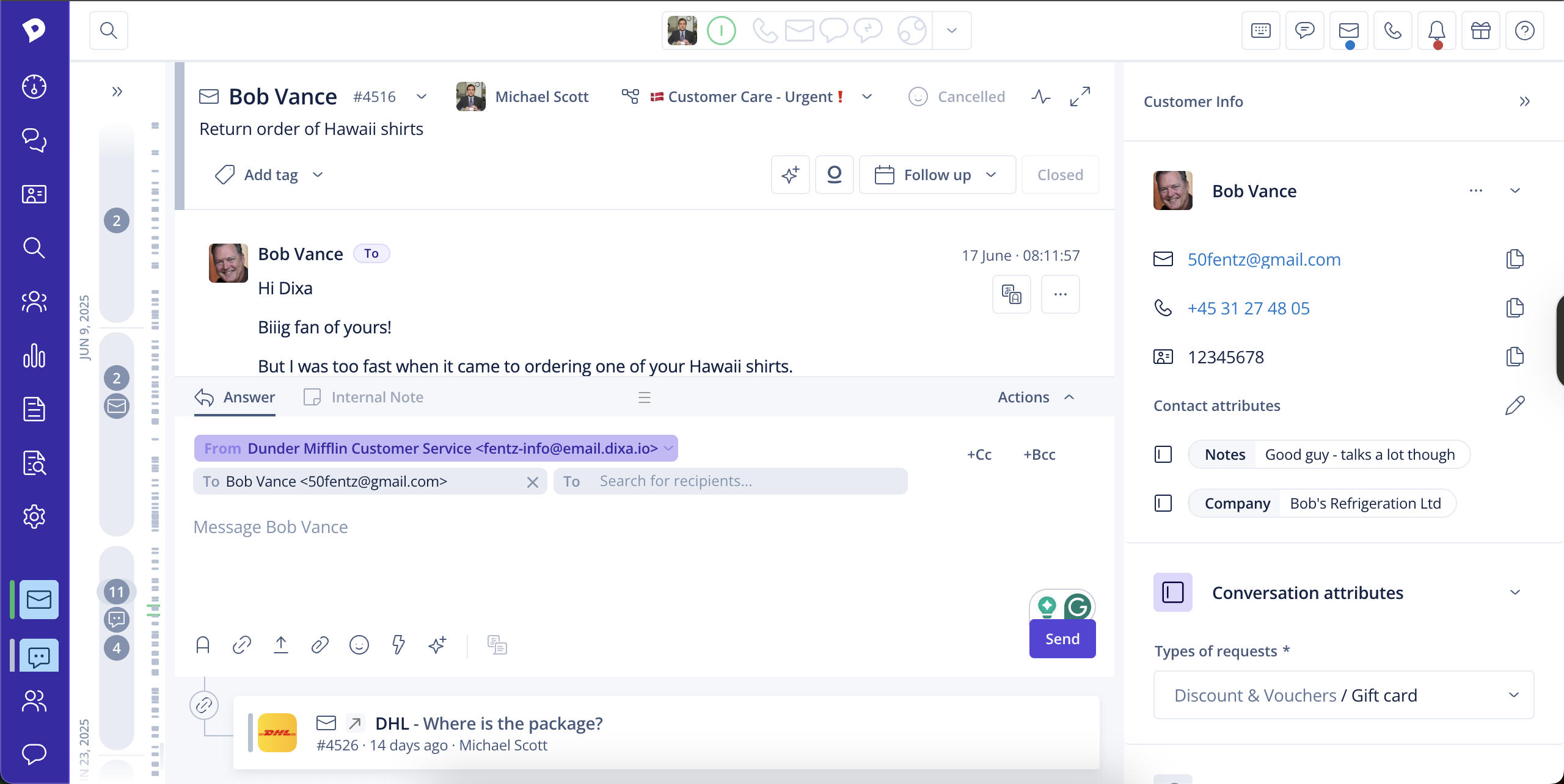Edit contact attributes with the pencil
The image size is (1564, 784).
click(1515, 406)
